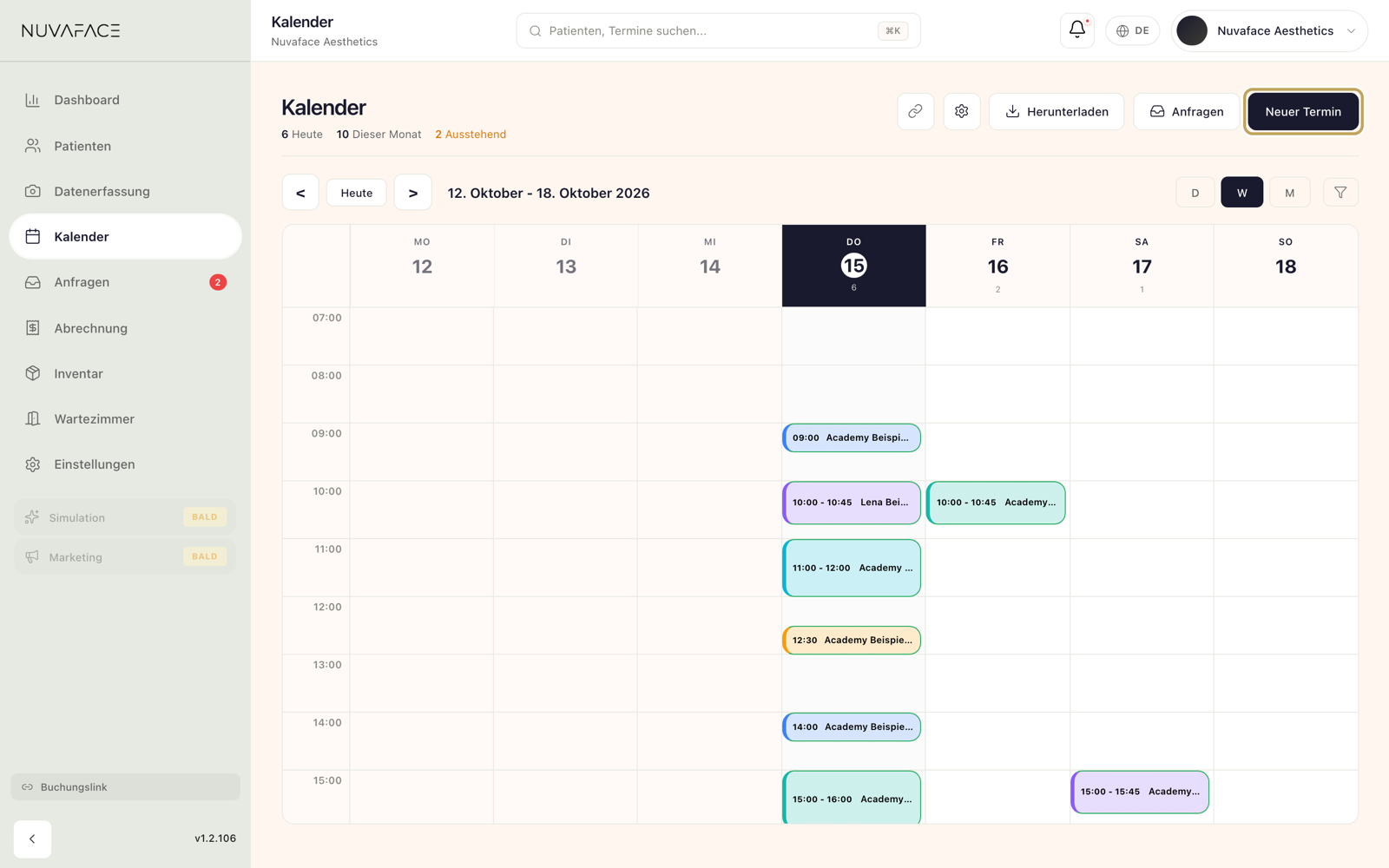Open Datenerfassung section

(x=125, y=191)
